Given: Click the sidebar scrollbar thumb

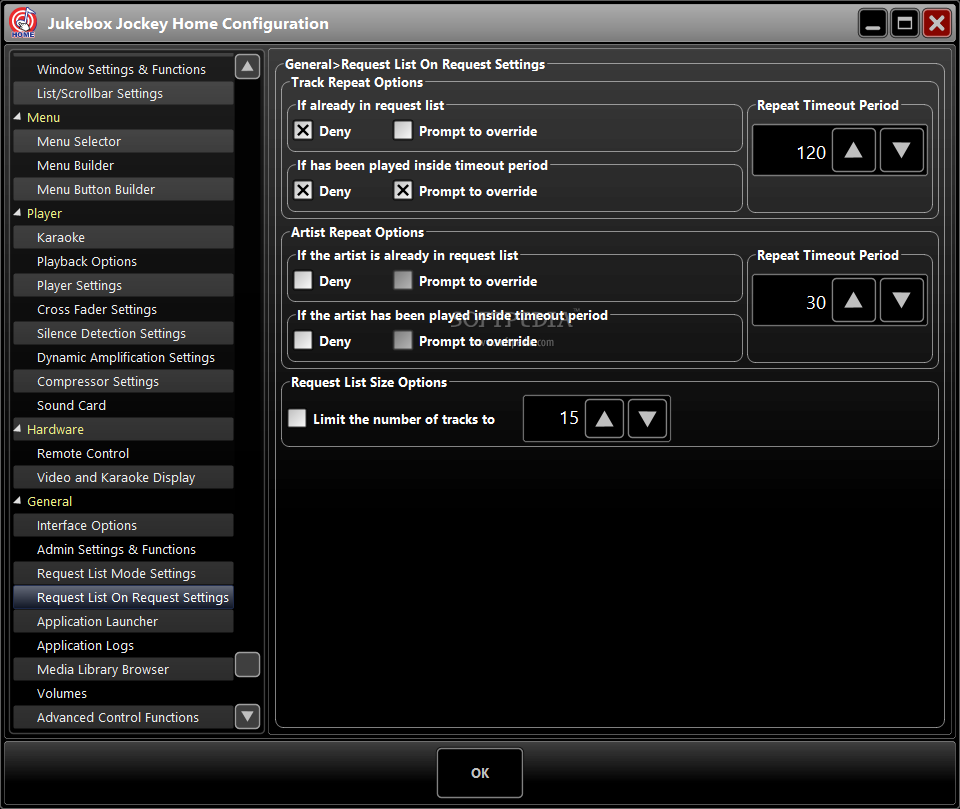Looking at the screenshot, I should pyautogui.click(x=247, y=664).
